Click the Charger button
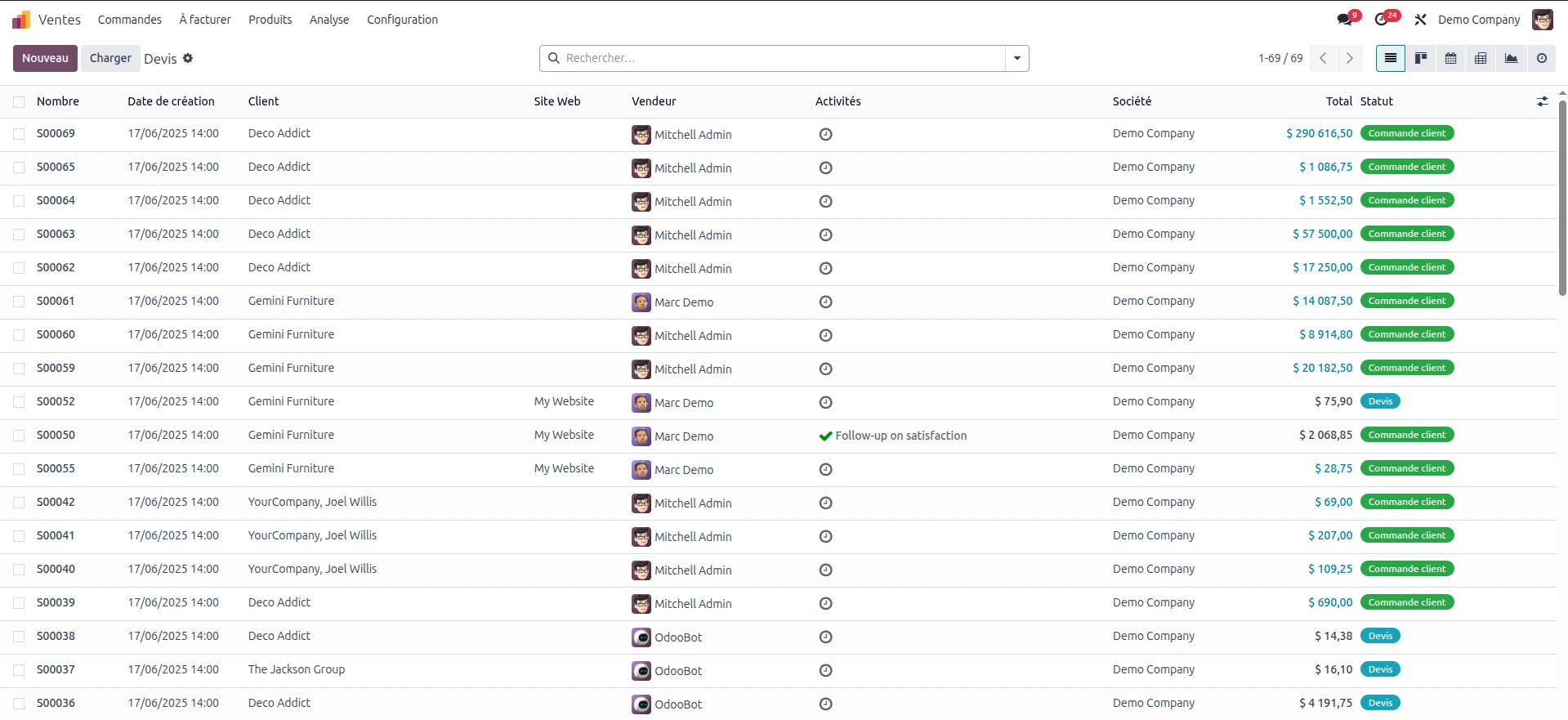Image resolution: width=1568 pixels, height=720 pixels. 110,58
